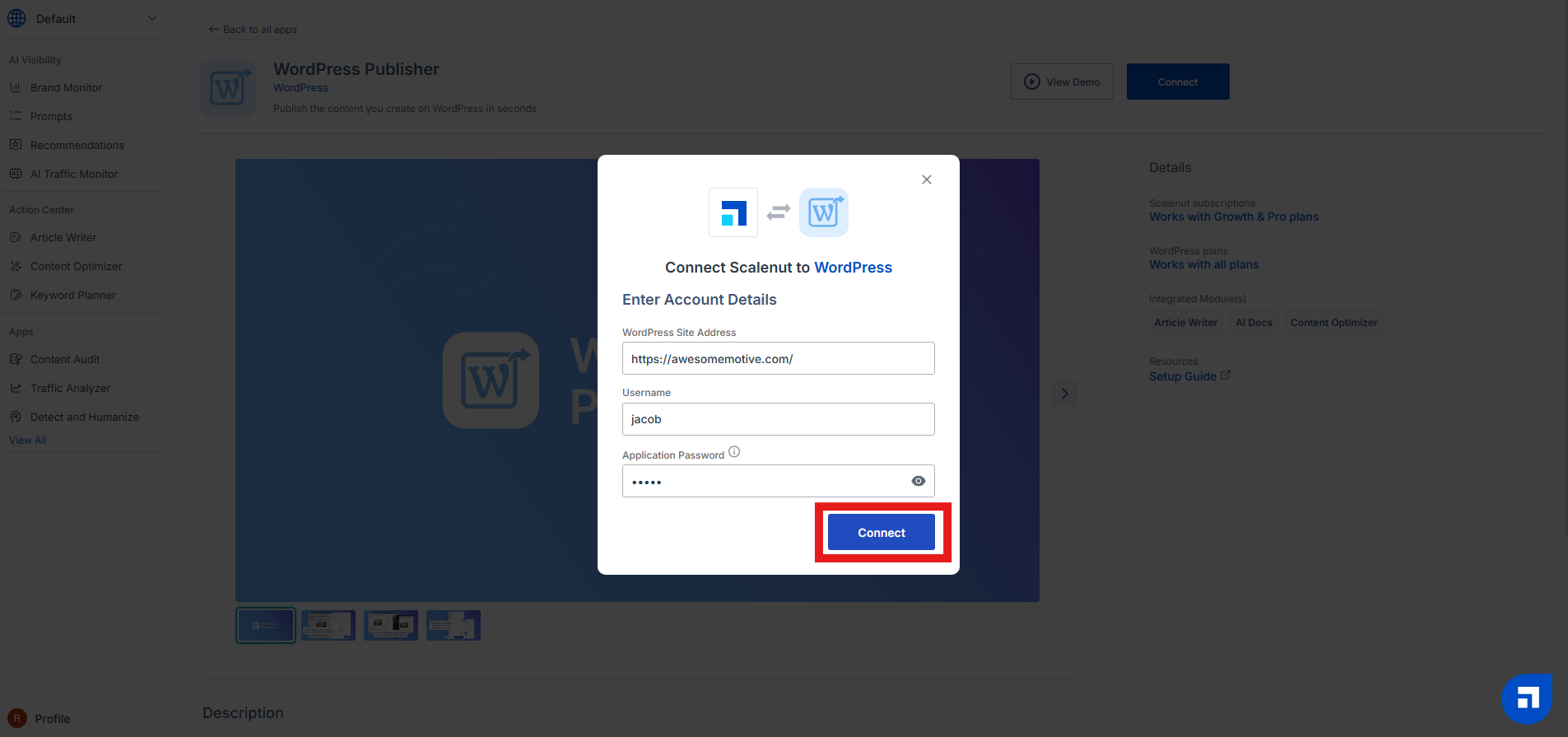Click the Traffic Analyzer chart icon
1568x737 pixels.
(x=16, y=388)
